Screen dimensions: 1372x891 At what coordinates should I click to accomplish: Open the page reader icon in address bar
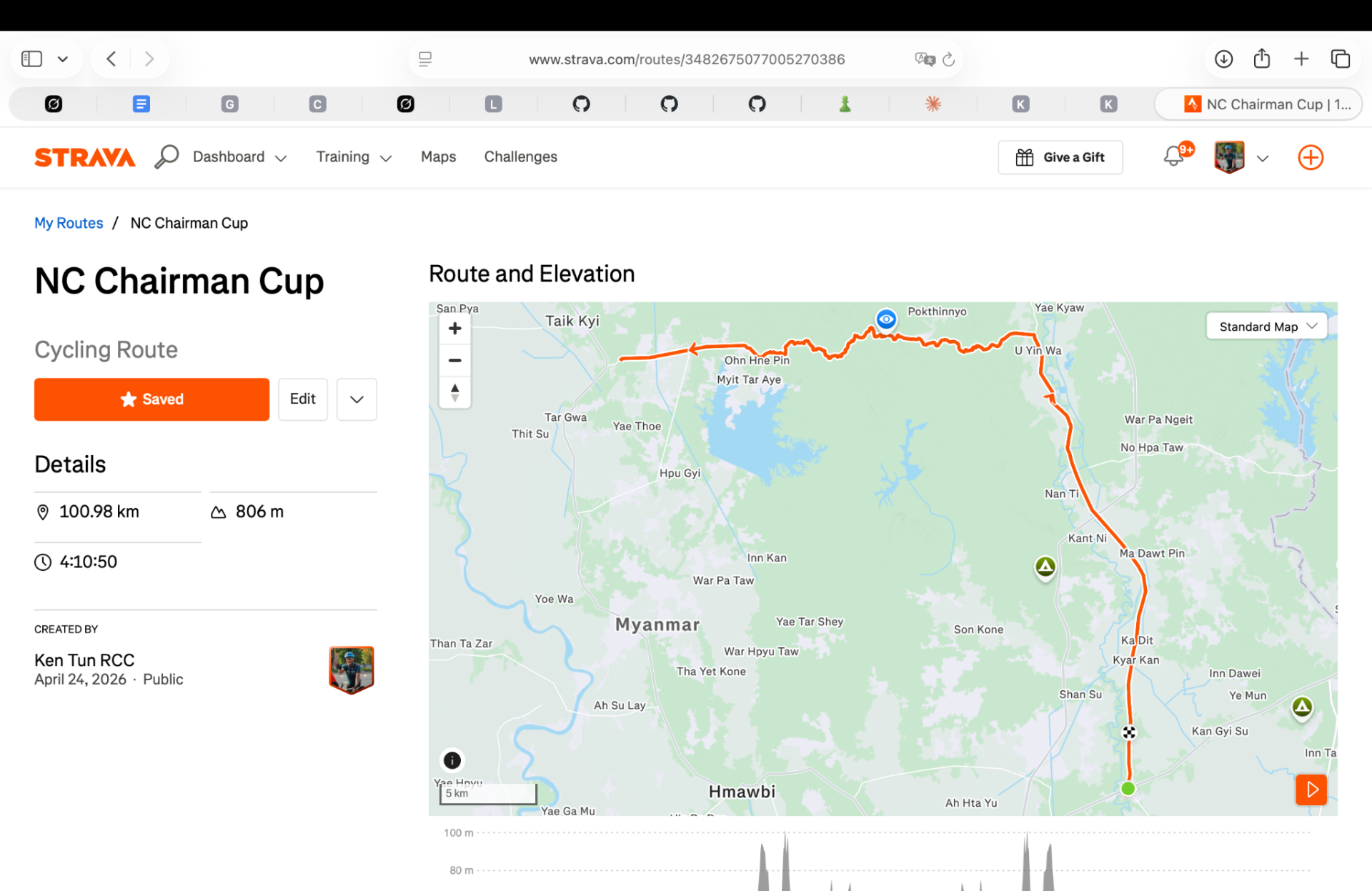click(x=425, y=59)
